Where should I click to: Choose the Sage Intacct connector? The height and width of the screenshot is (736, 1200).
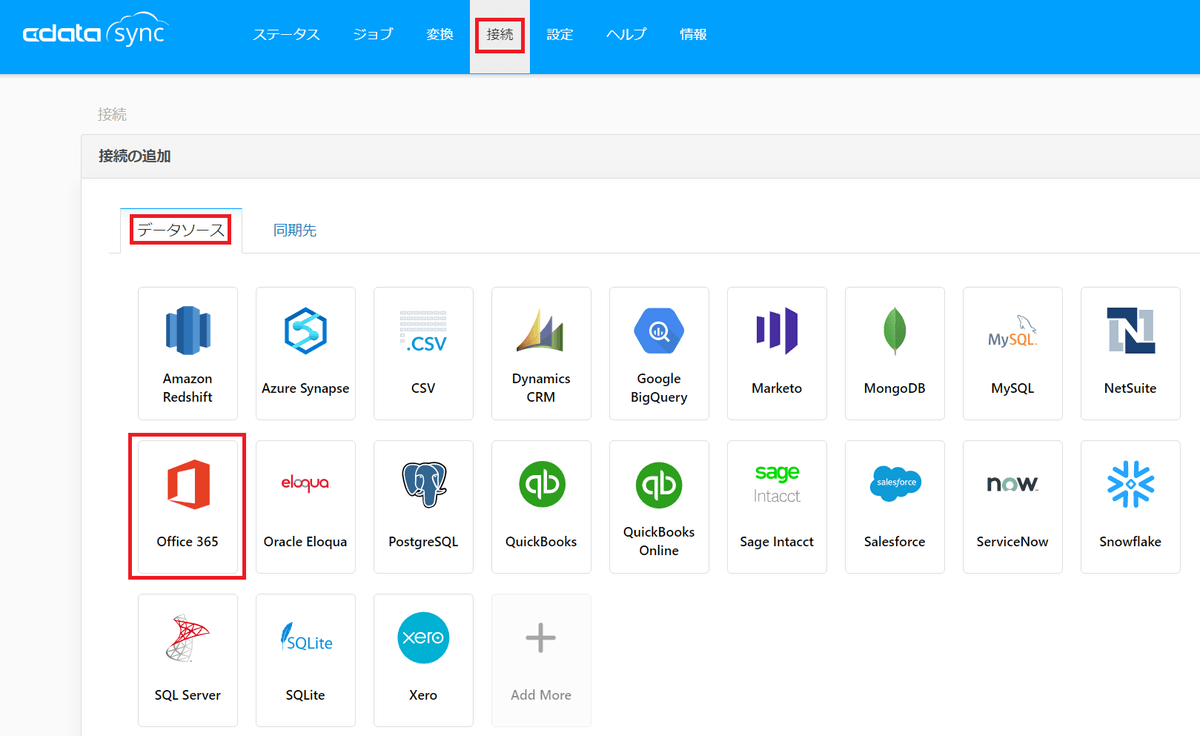click(777, 507)
